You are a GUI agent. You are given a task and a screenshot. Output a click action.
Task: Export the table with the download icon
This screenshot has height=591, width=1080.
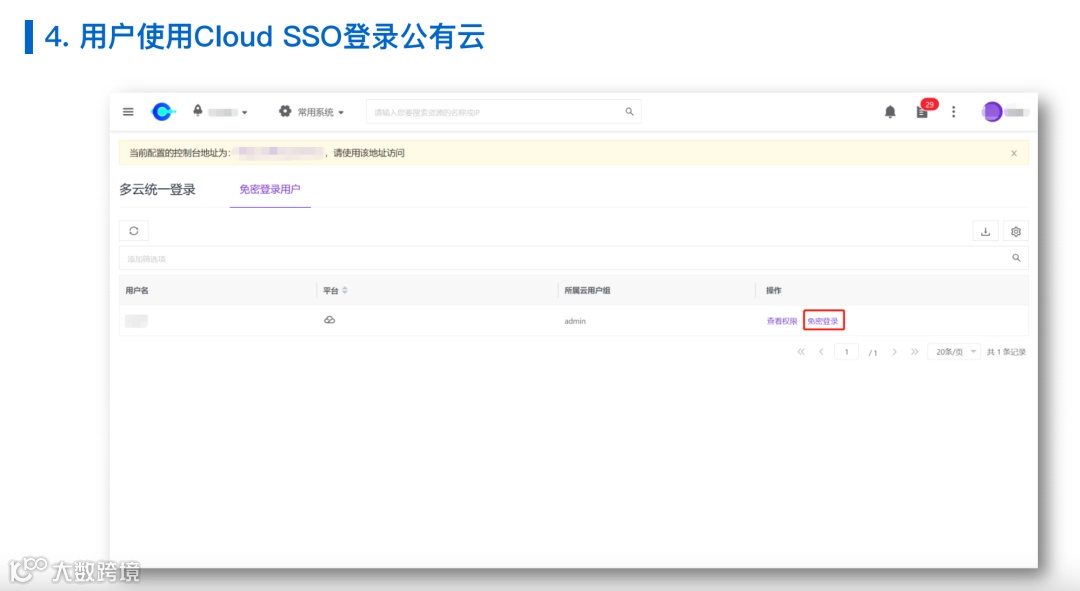click(985, 231)
